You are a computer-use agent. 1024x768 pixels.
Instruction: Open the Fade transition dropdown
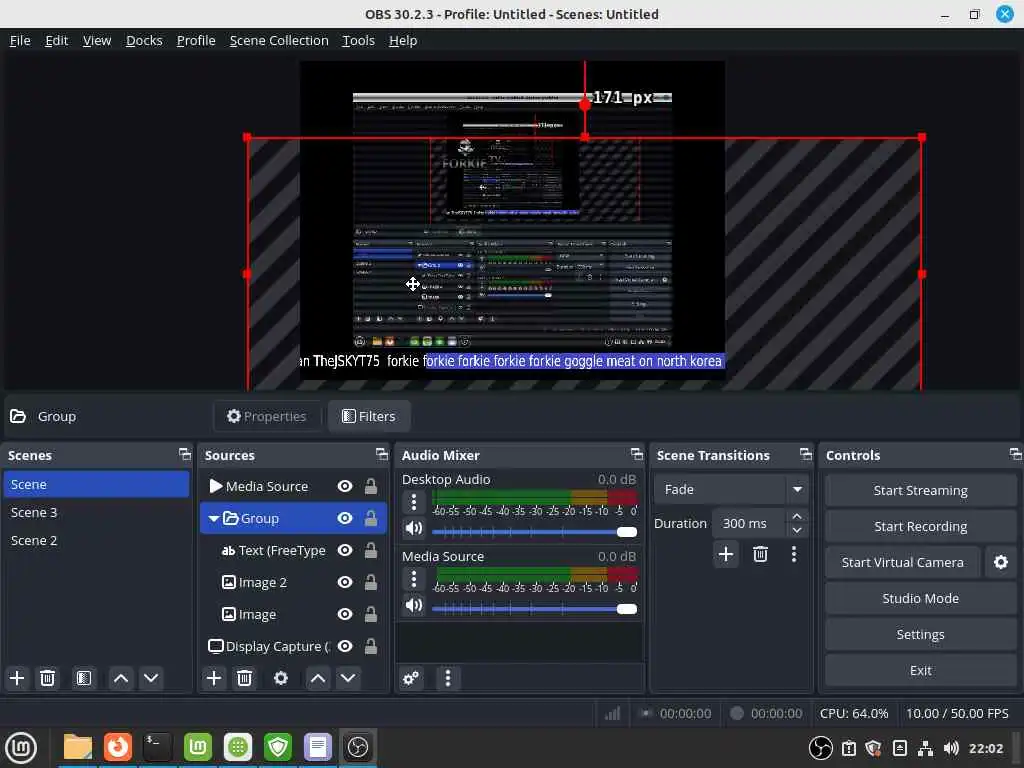(x=731, y=489)
